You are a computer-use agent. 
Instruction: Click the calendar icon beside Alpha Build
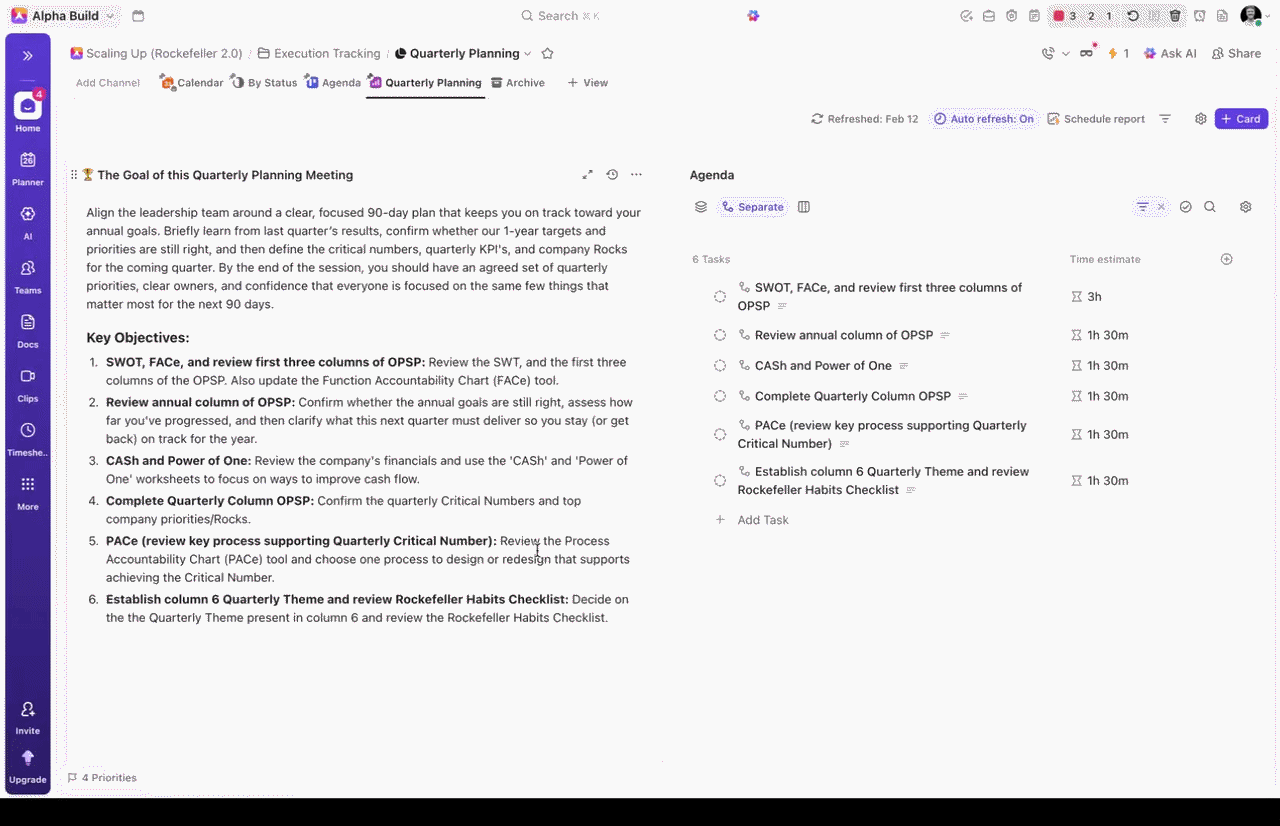click(x=138, y=16)
